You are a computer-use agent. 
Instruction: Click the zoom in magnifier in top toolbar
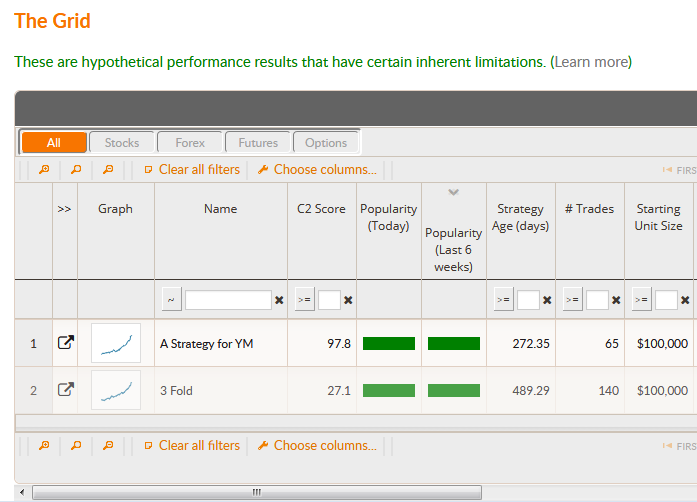tap(44, 169)
